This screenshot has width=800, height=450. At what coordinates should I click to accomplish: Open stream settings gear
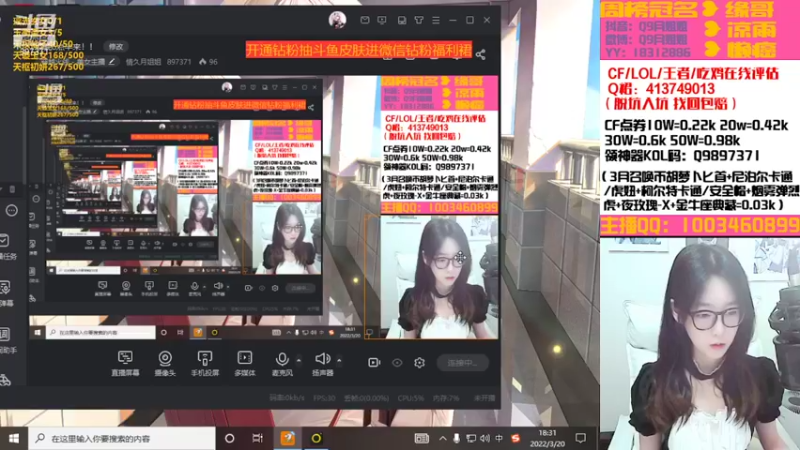pyautogui.click(x=419, y=363)
